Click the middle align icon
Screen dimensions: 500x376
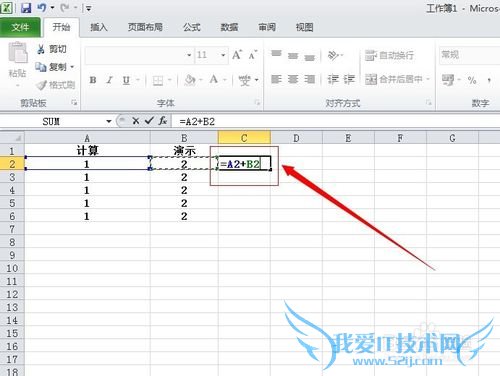293,55
